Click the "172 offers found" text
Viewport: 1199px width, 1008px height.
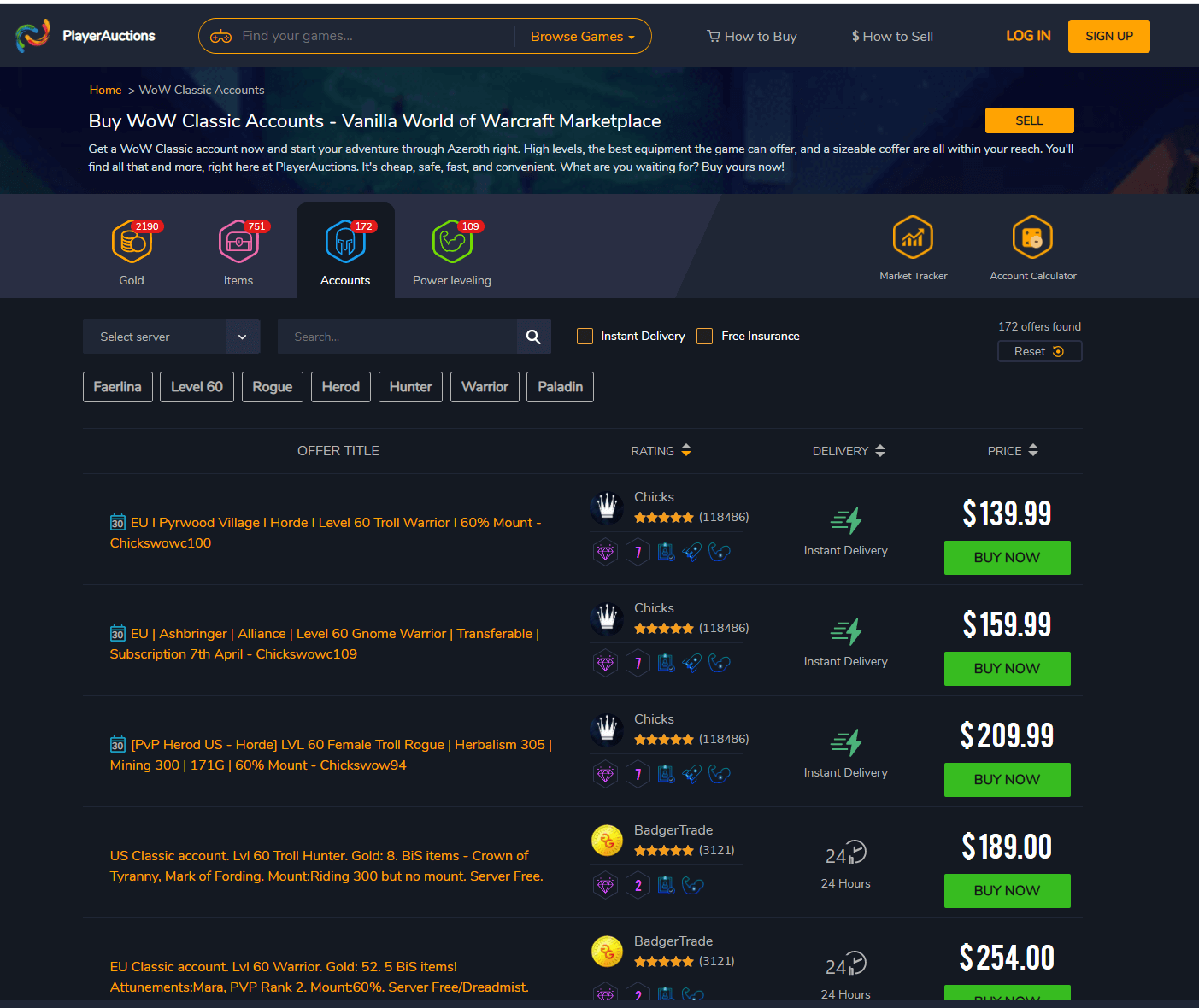click(1039, 326)
